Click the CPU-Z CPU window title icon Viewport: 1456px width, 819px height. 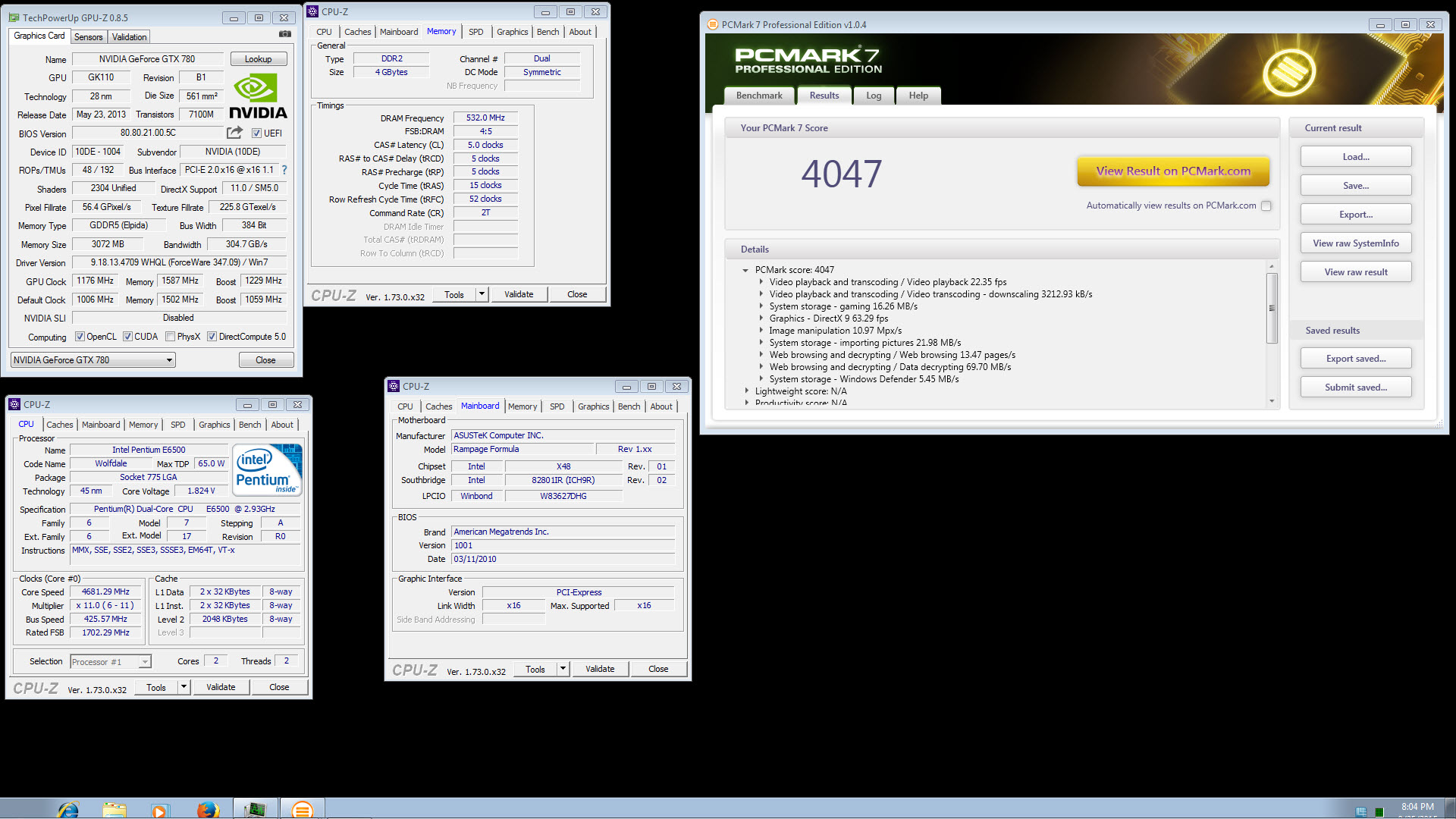click(x=14, y=404)
